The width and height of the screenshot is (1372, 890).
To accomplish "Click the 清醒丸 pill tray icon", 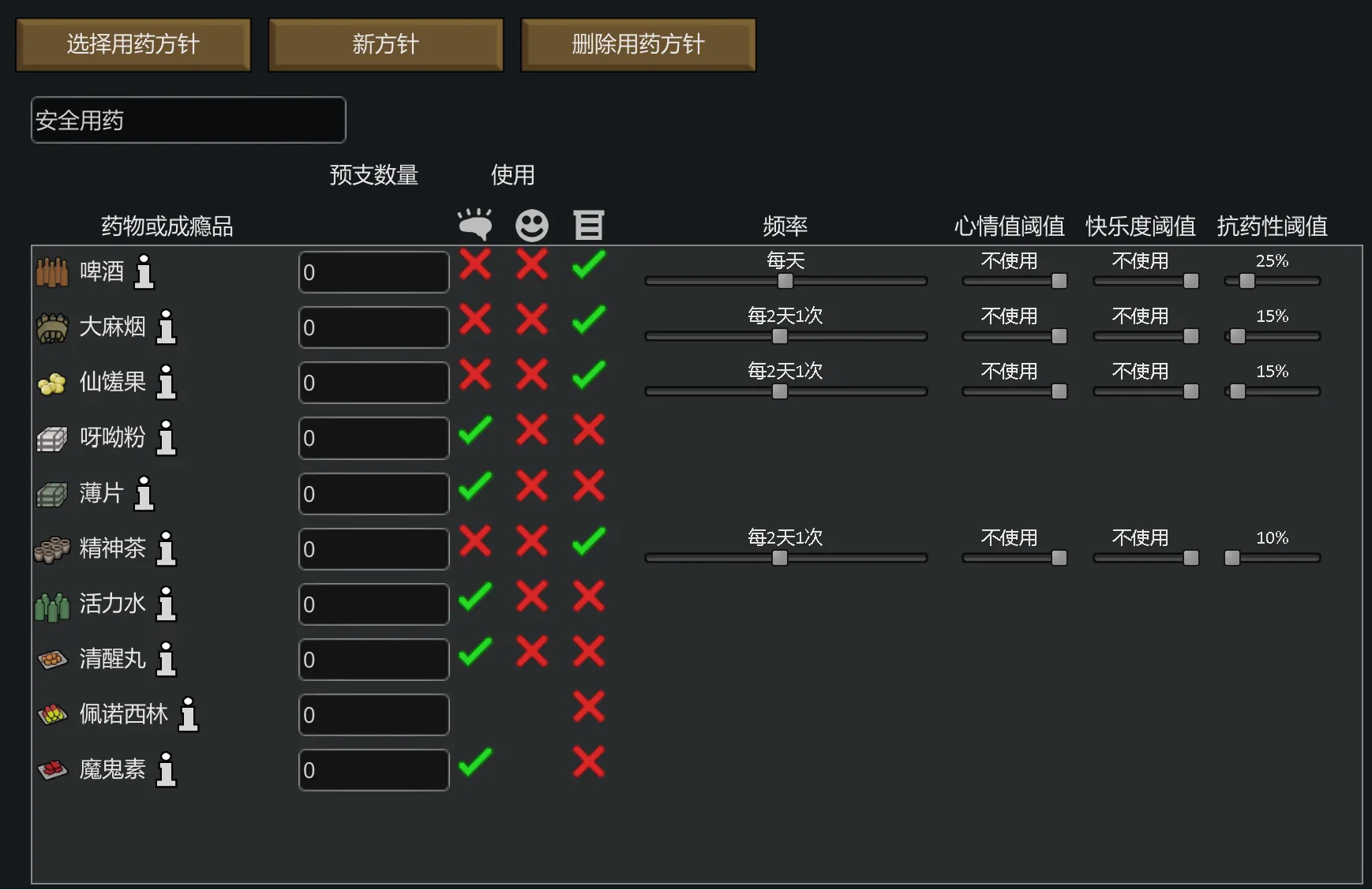I will coord(52,659).
